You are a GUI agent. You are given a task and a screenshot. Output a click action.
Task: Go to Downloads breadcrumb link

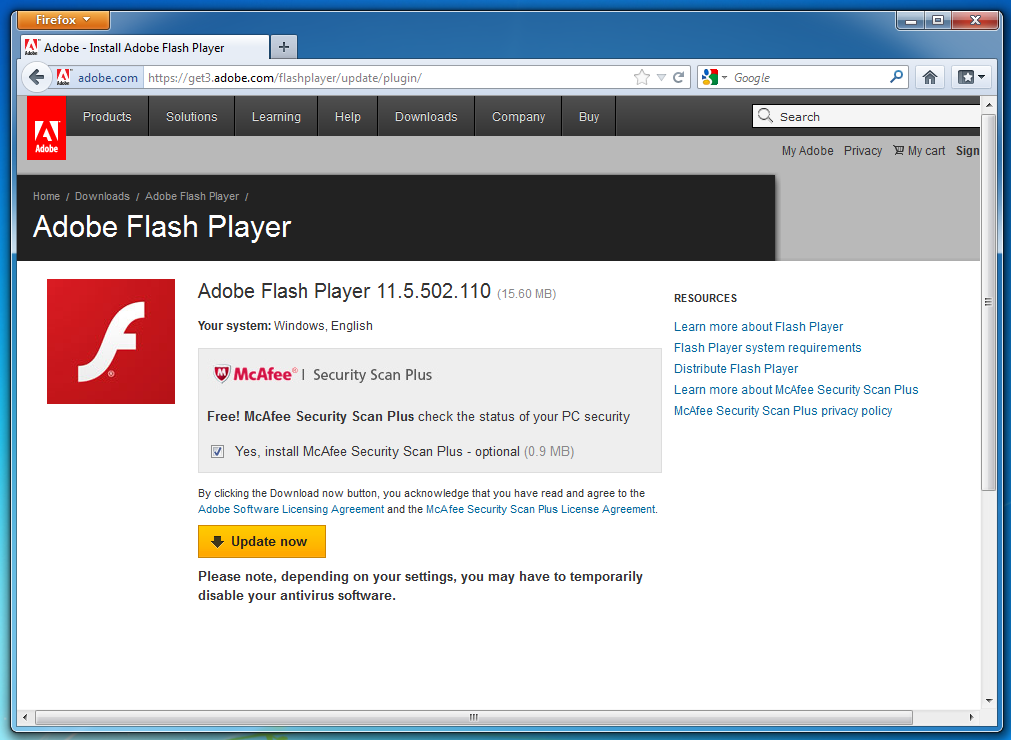pyautogui.click(x=102, y=196)
